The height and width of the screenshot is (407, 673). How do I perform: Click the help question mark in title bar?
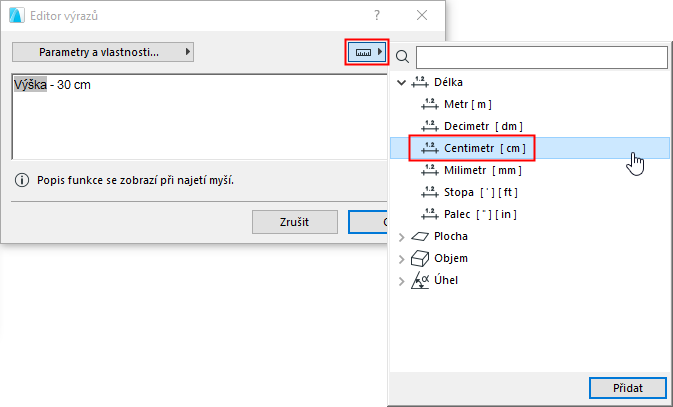pos(377,15)
